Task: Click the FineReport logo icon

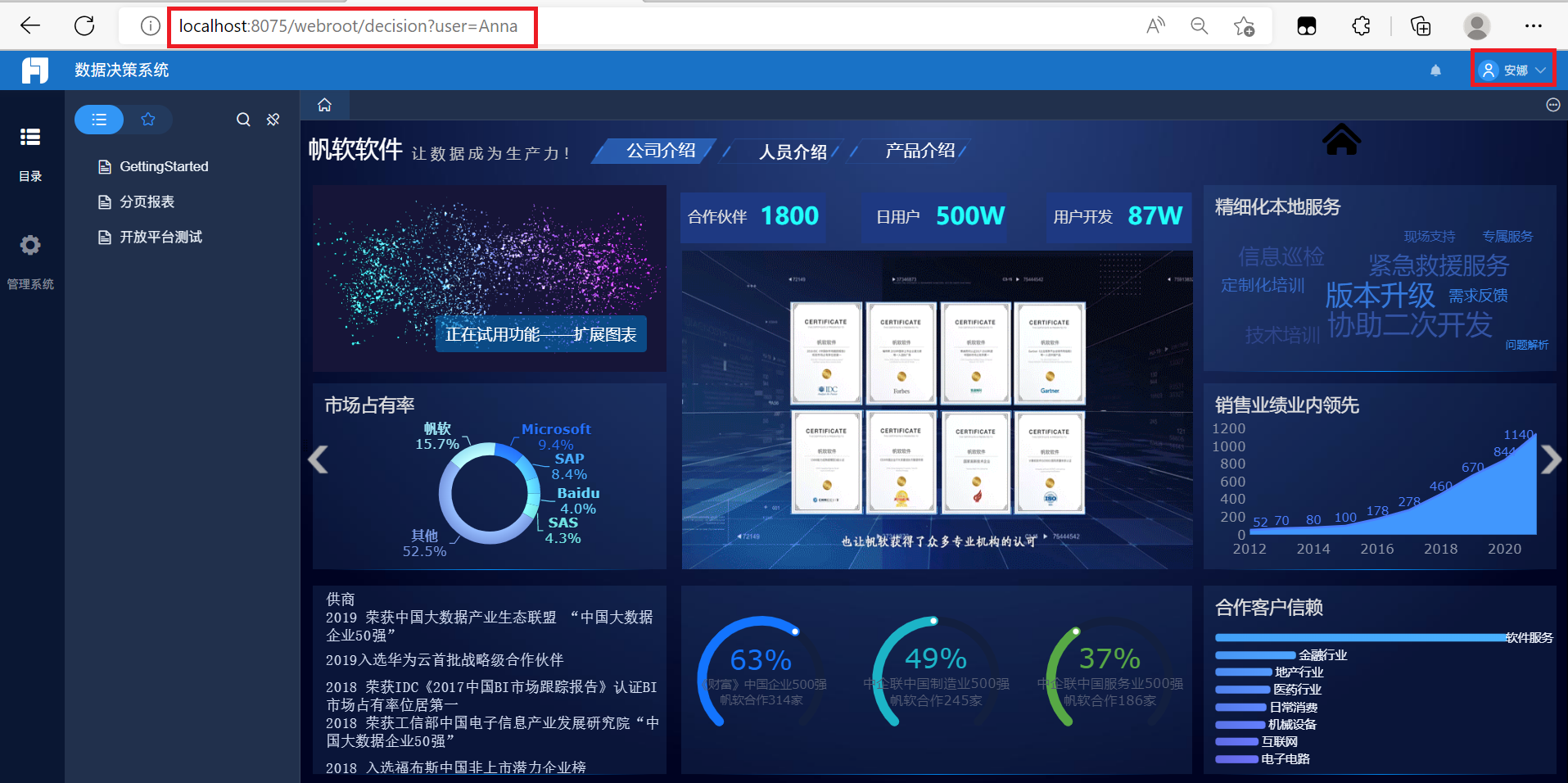Action: [x=35, y=70]
